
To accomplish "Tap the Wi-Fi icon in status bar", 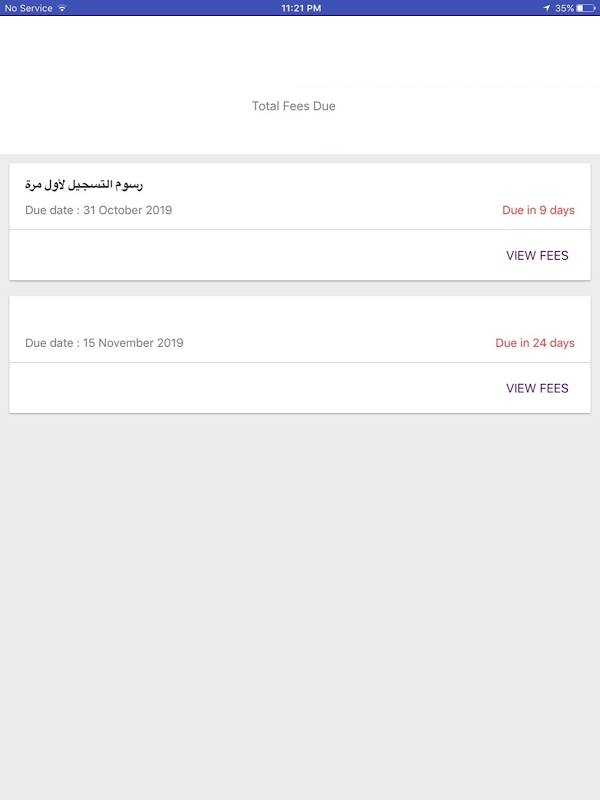I will [62, 8].
